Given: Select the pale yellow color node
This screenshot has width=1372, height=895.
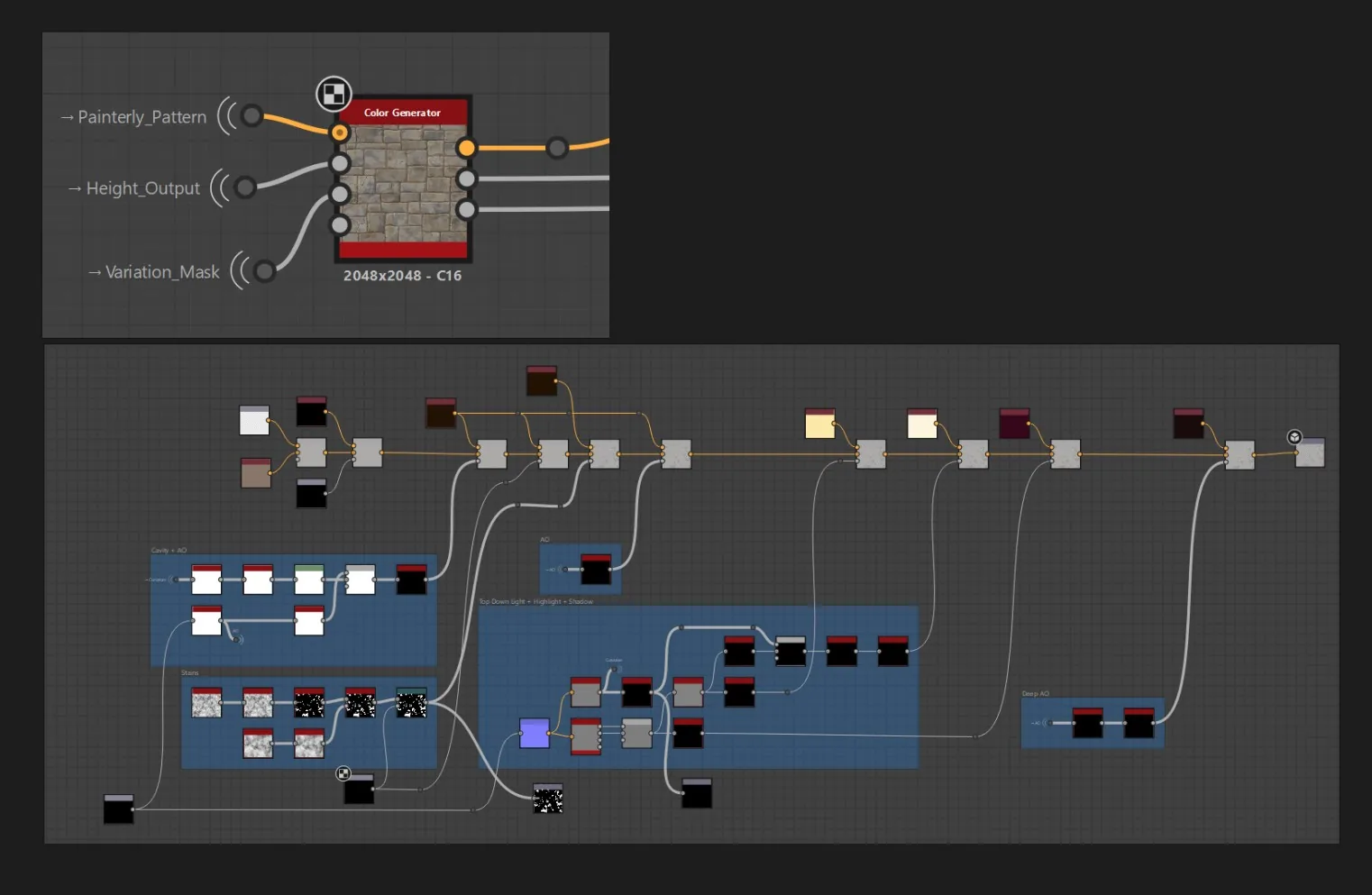Looking at the screenshot, I should (x=819, y=424).
